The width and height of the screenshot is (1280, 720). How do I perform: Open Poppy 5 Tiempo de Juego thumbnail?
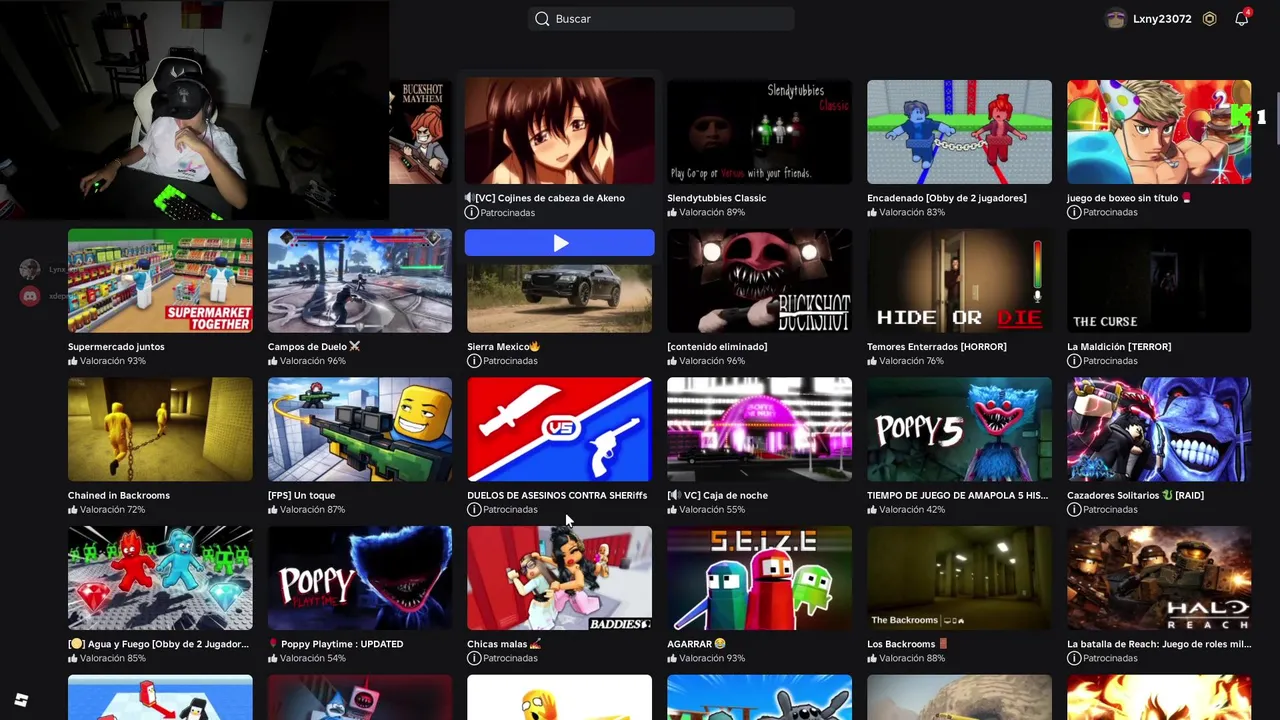960,429
